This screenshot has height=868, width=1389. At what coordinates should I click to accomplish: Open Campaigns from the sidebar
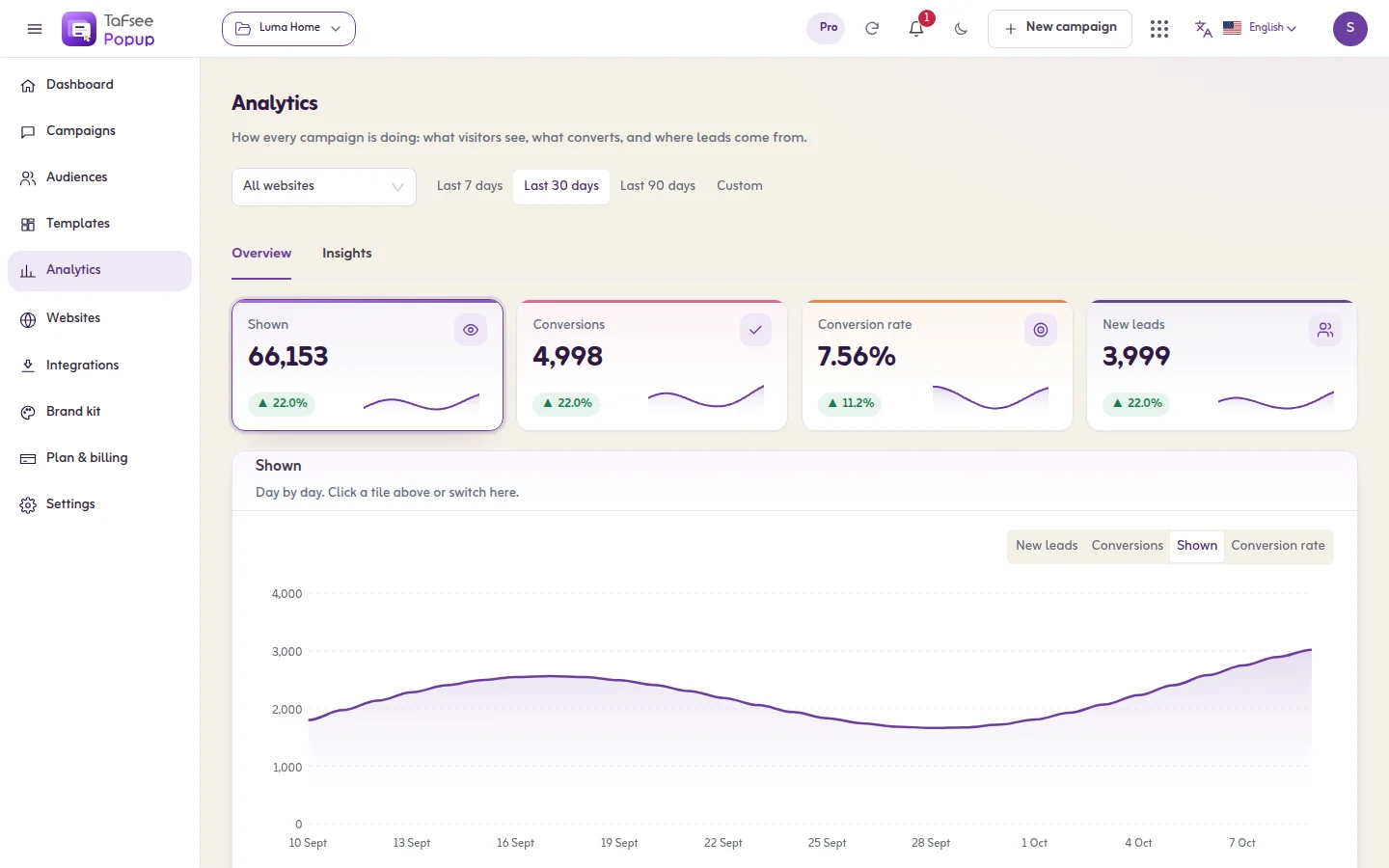(x=99, y=131)
